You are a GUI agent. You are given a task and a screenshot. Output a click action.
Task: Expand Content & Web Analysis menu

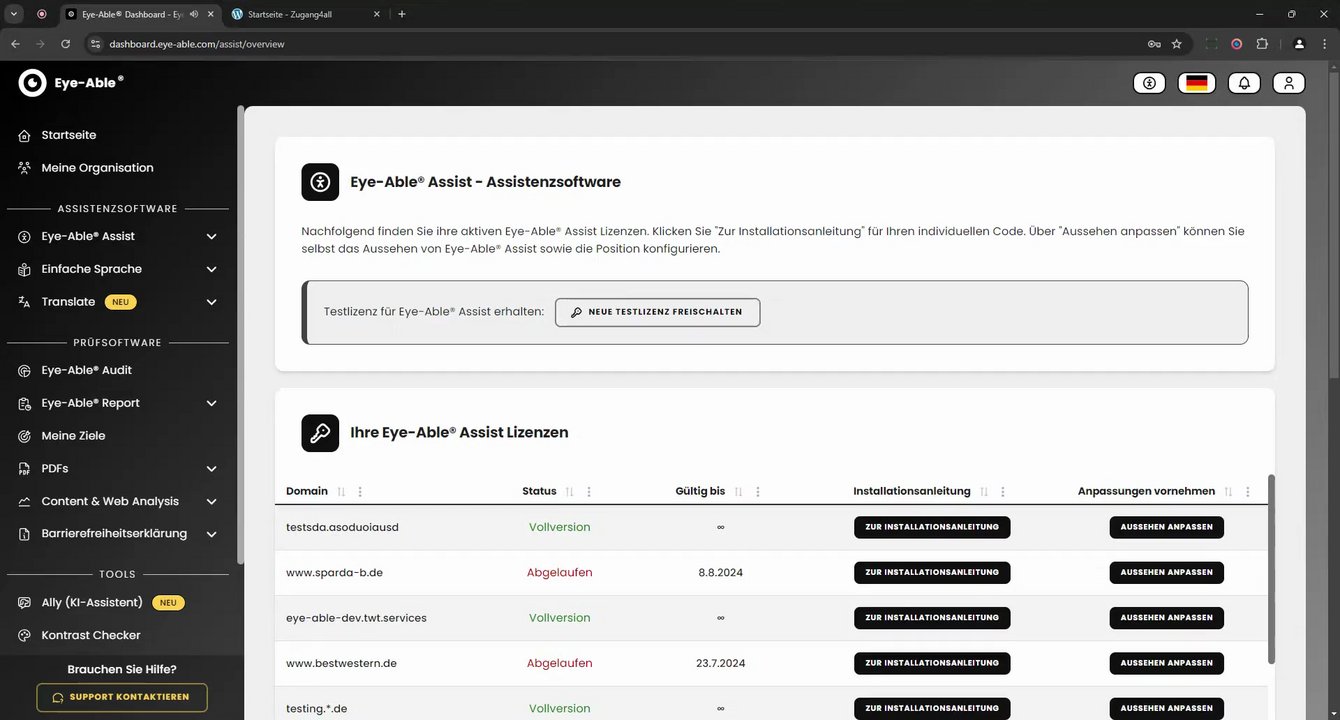click(x=211, y=502)
